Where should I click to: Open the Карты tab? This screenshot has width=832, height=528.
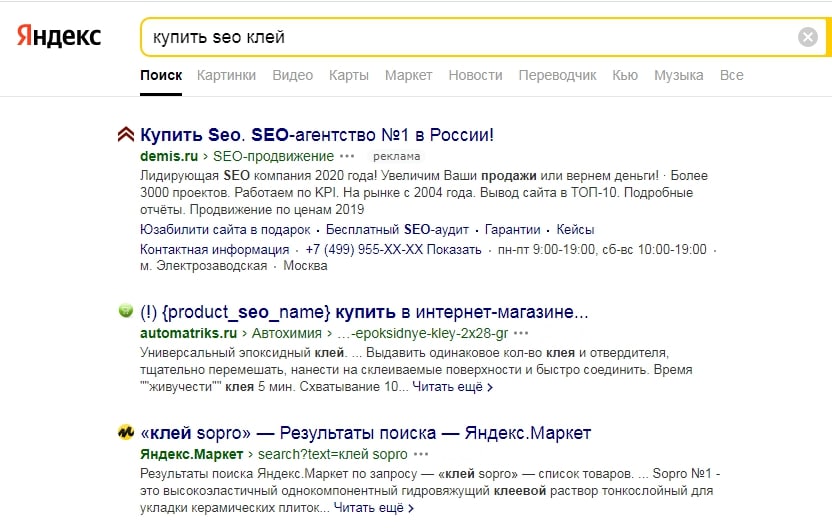pos(349,75)
